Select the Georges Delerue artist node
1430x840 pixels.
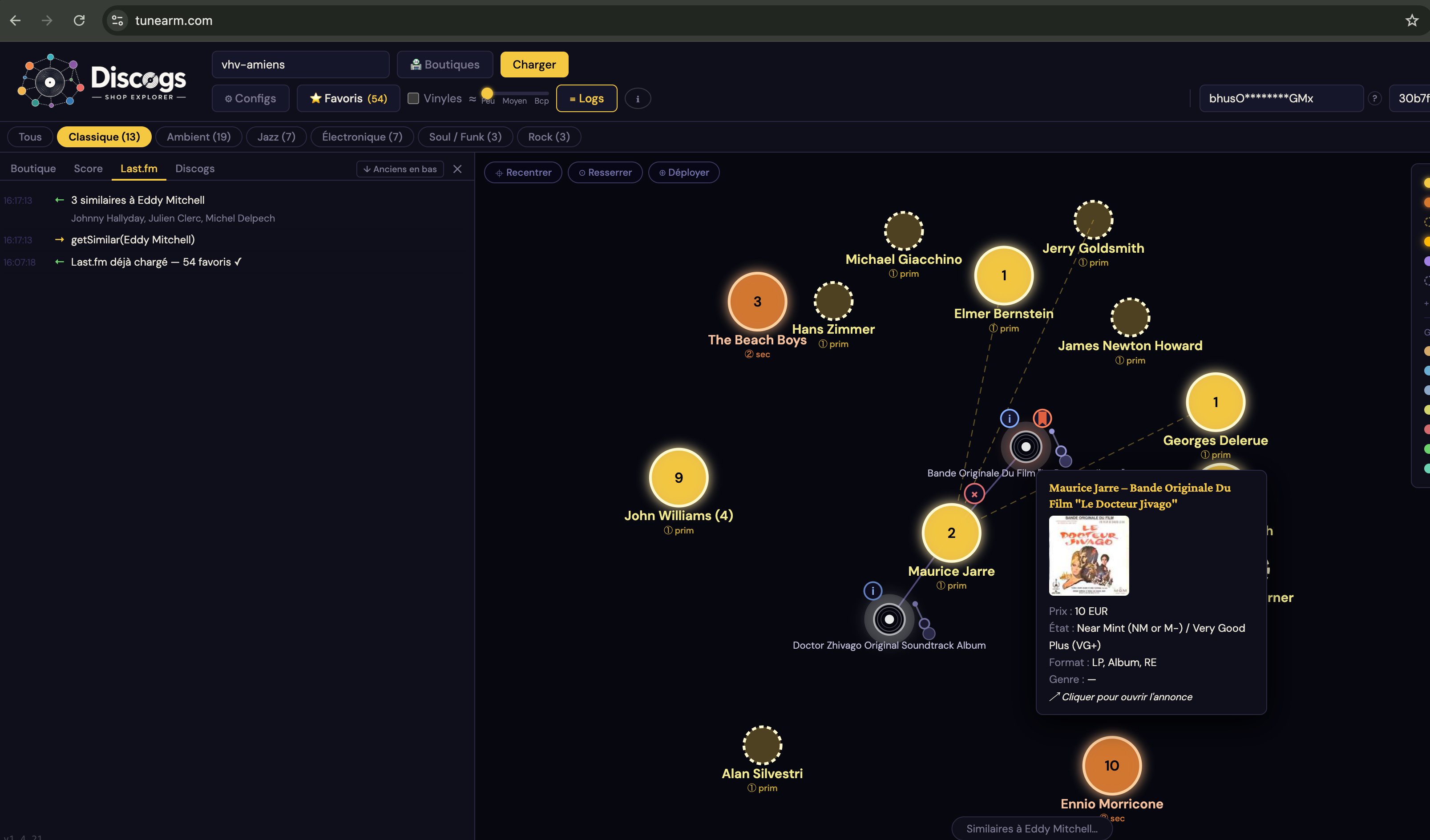pos(1216,402)
